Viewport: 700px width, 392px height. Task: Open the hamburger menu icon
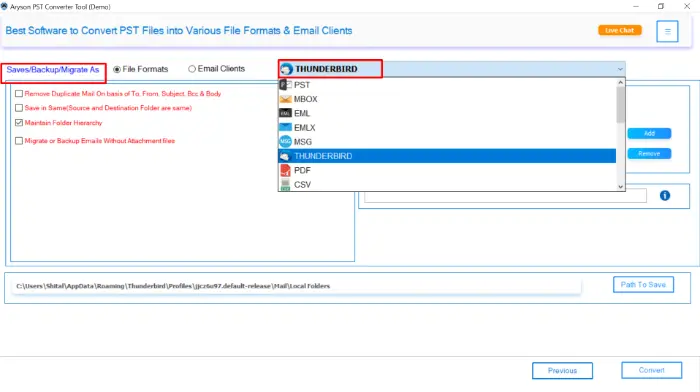[667, 31]
